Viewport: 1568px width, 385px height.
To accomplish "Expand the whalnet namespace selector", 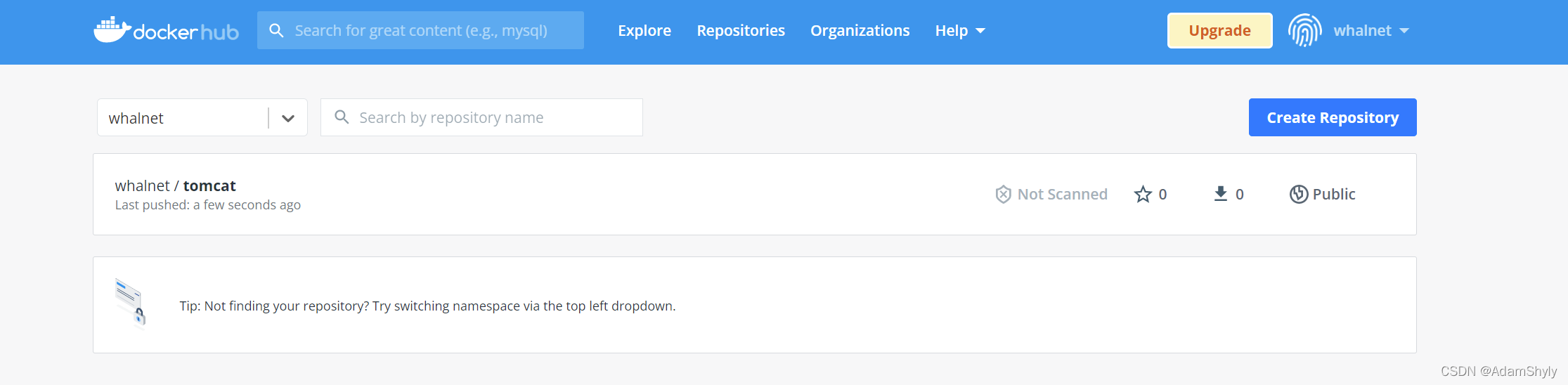I will [202, 117].
